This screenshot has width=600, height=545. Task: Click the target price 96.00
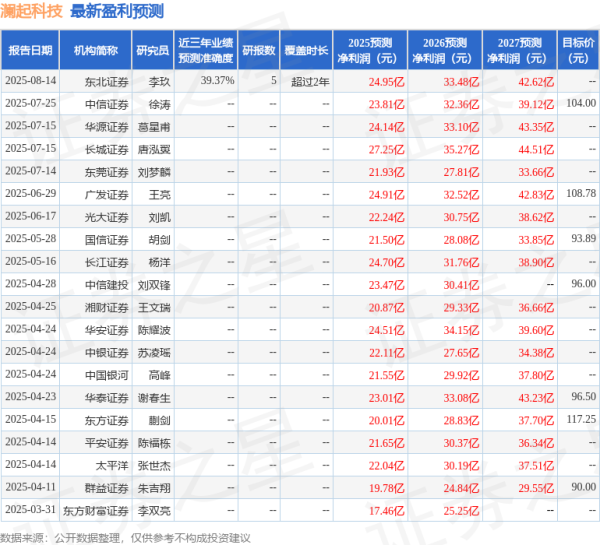(584, 284)
